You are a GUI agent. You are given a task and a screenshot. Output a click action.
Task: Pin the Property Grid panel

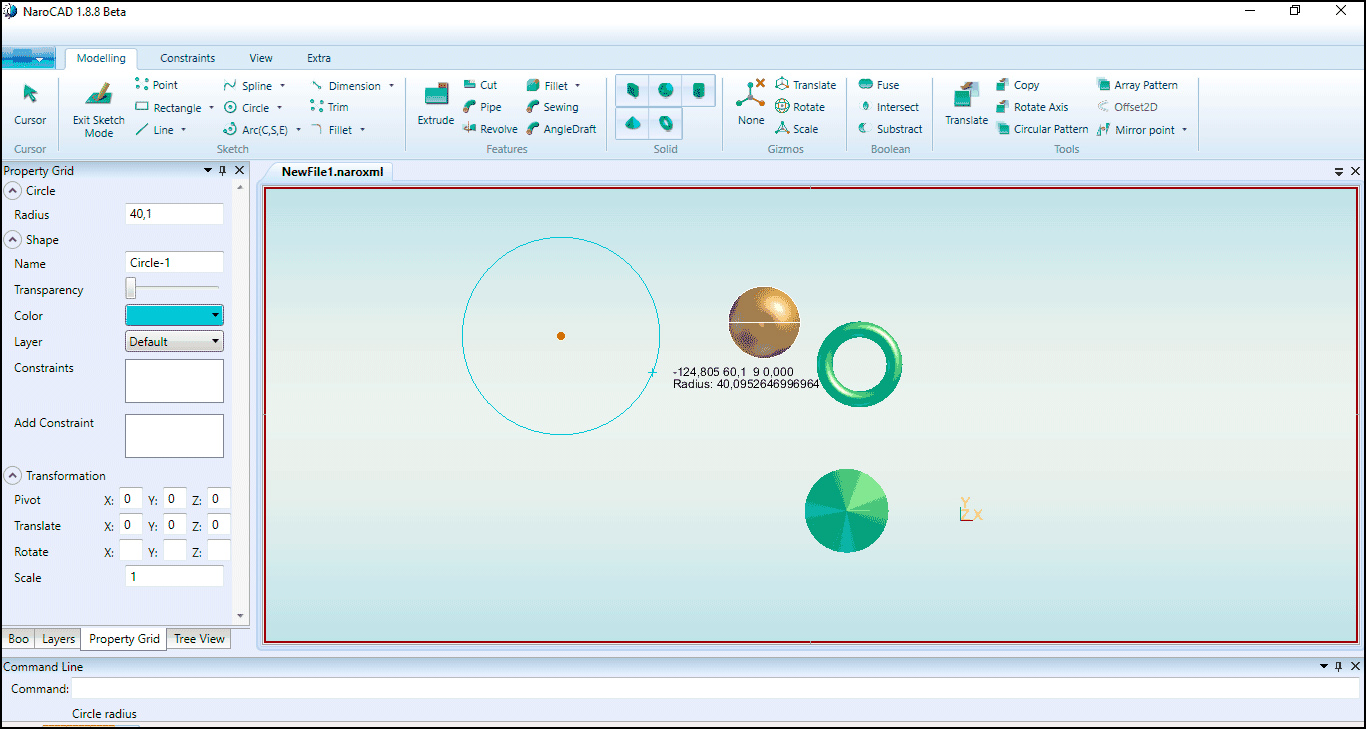[222, 171]
